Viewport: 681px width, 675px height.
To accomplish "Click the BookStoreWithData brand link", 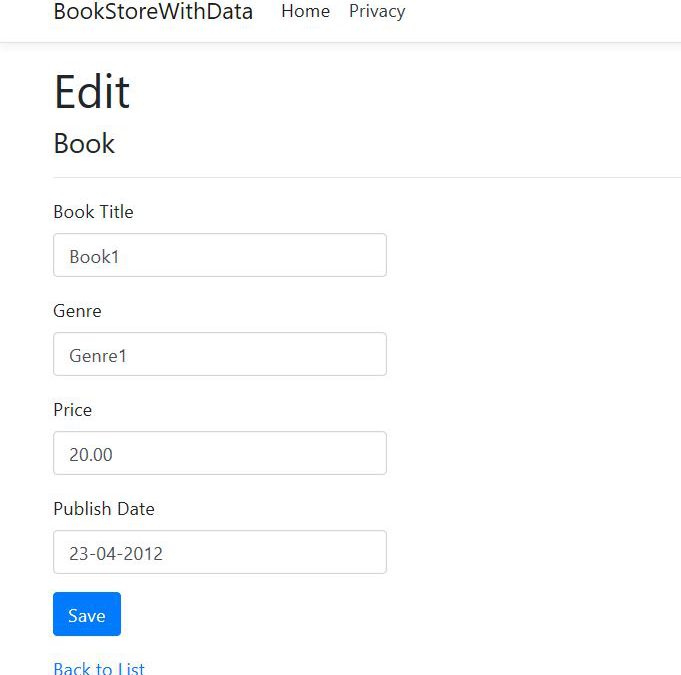I will pyautogui.click(x=152, y=12).
